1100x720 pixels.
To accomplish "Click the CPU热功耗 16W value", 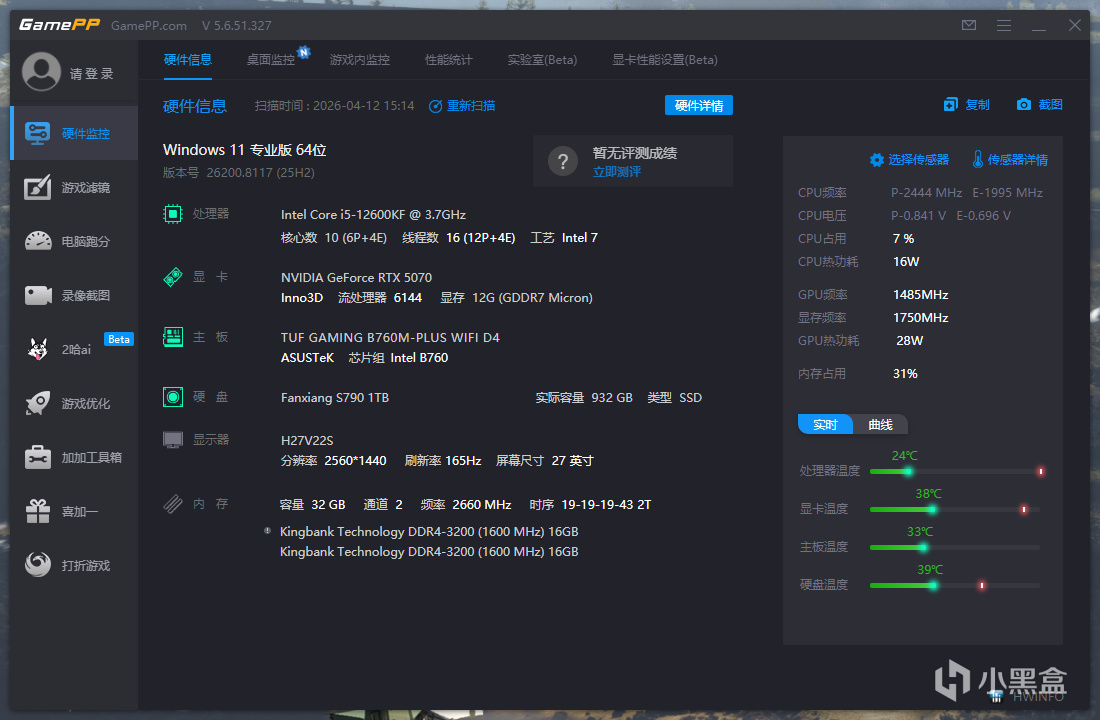I will [x=906, y=262].
